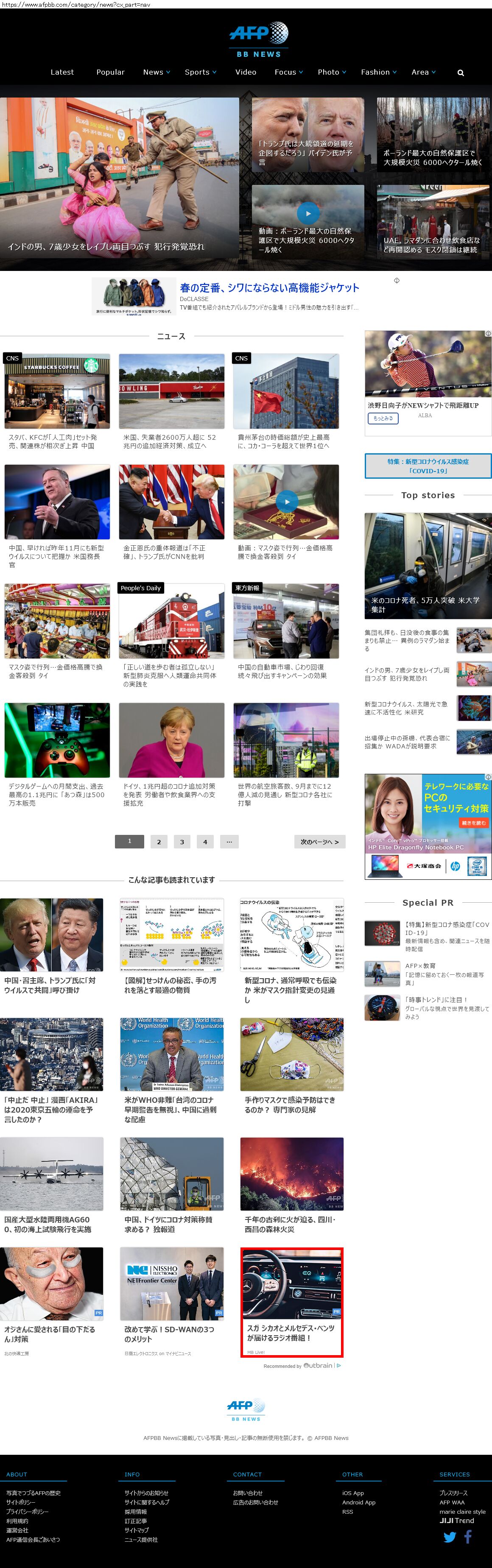Screen dimensions: 492x1568
Task: Open the telework PC security HP ad
Action: tap(428, 826)
